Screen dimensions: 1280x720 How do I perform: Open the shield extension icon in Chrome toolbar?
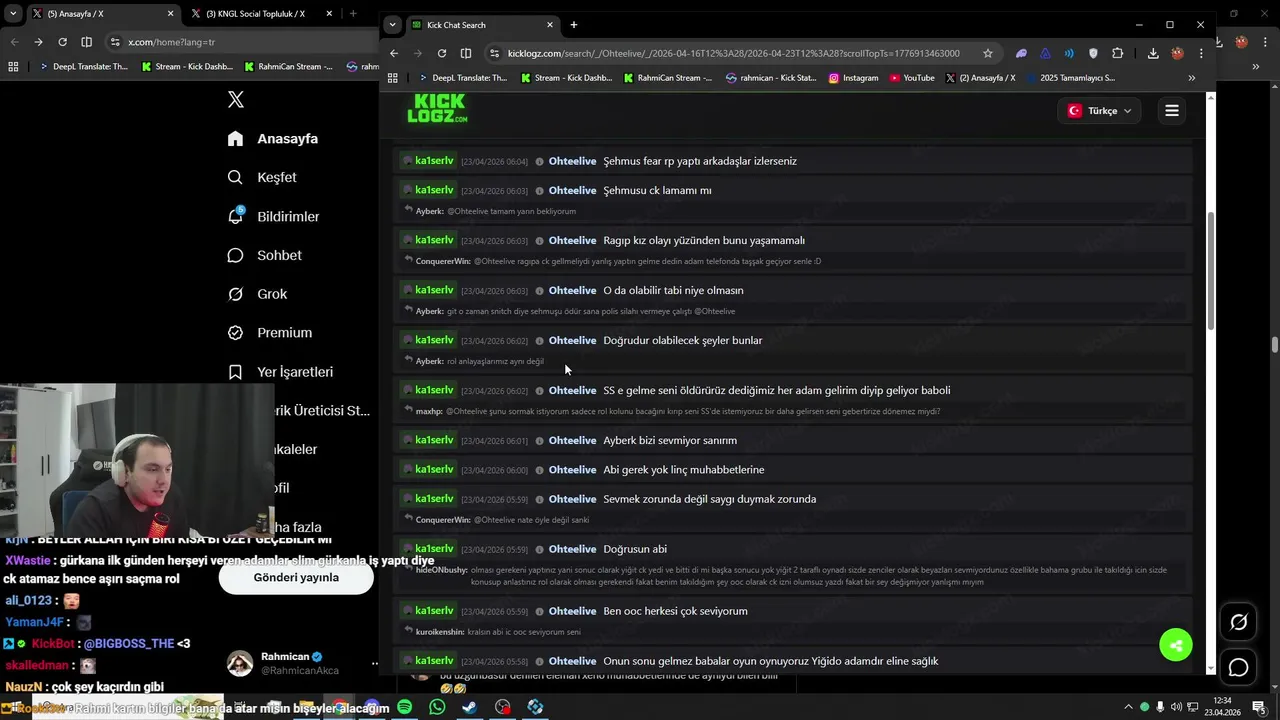(x=1093, y=53)
